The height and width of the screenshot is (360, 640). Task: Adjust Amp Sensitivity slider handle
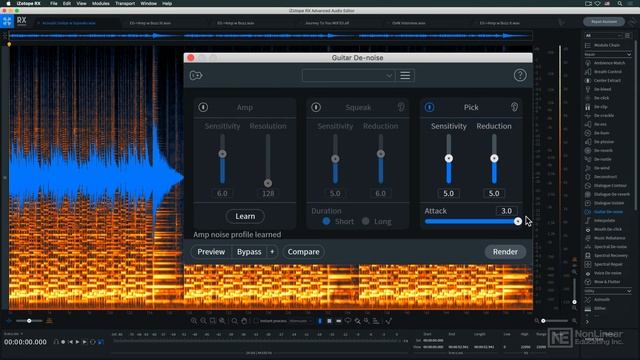click(222, 154)
